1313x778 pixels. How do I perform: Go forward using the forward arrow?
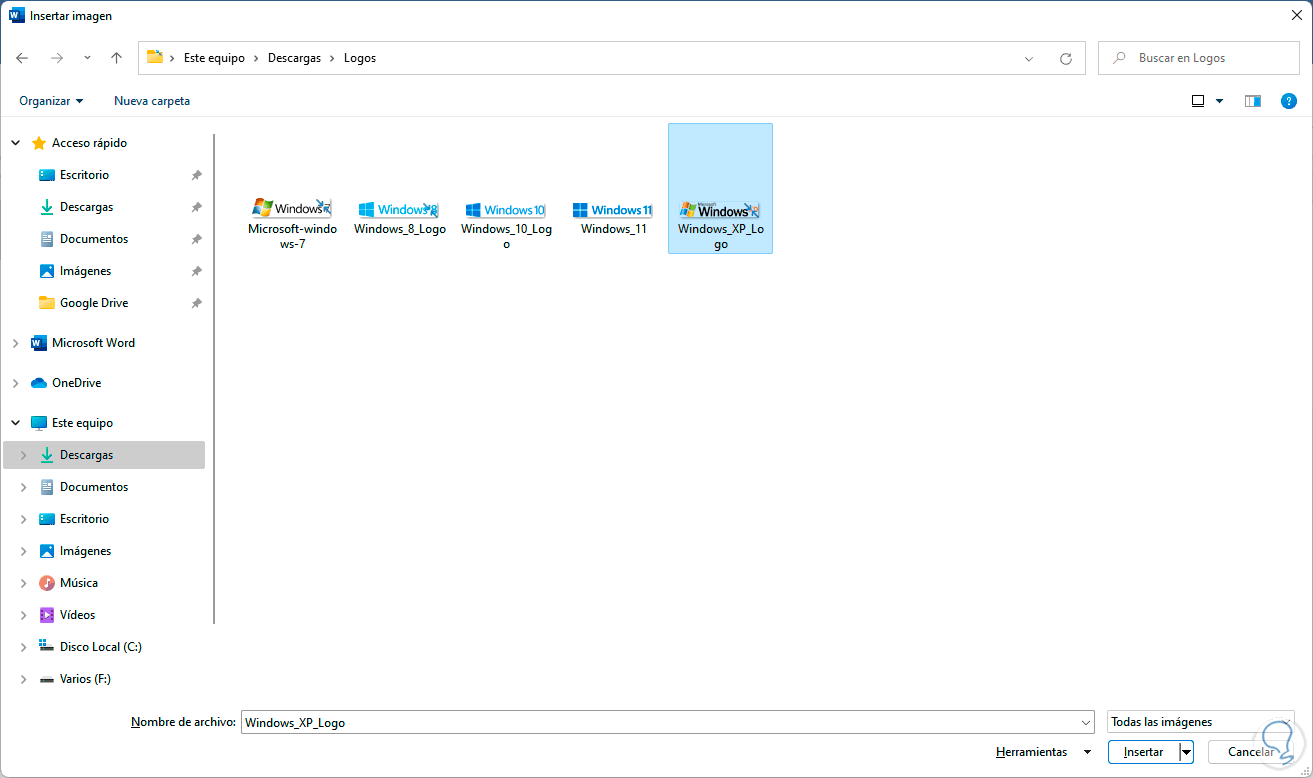point(56,58)
